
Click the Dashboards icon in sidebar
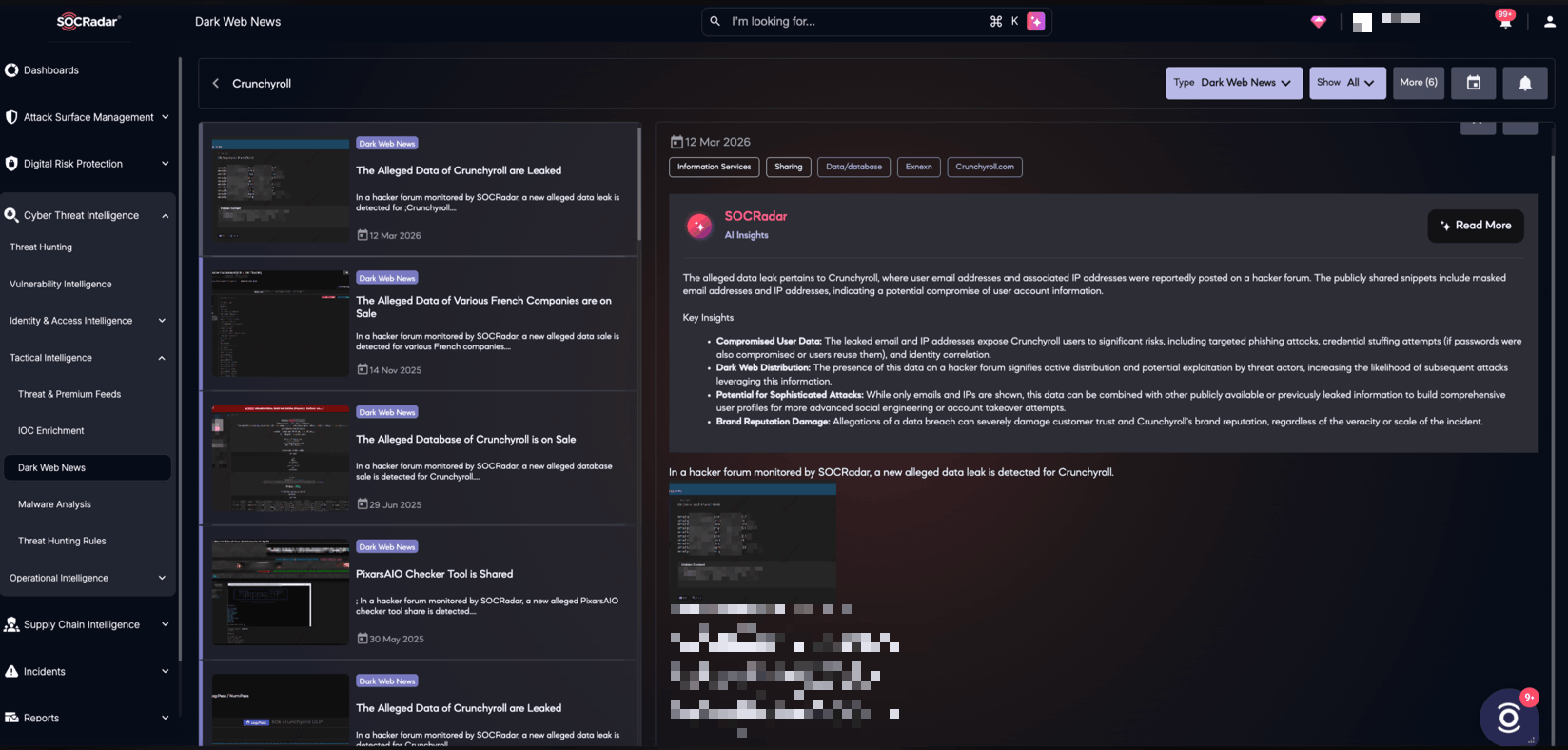coord(11,69)
